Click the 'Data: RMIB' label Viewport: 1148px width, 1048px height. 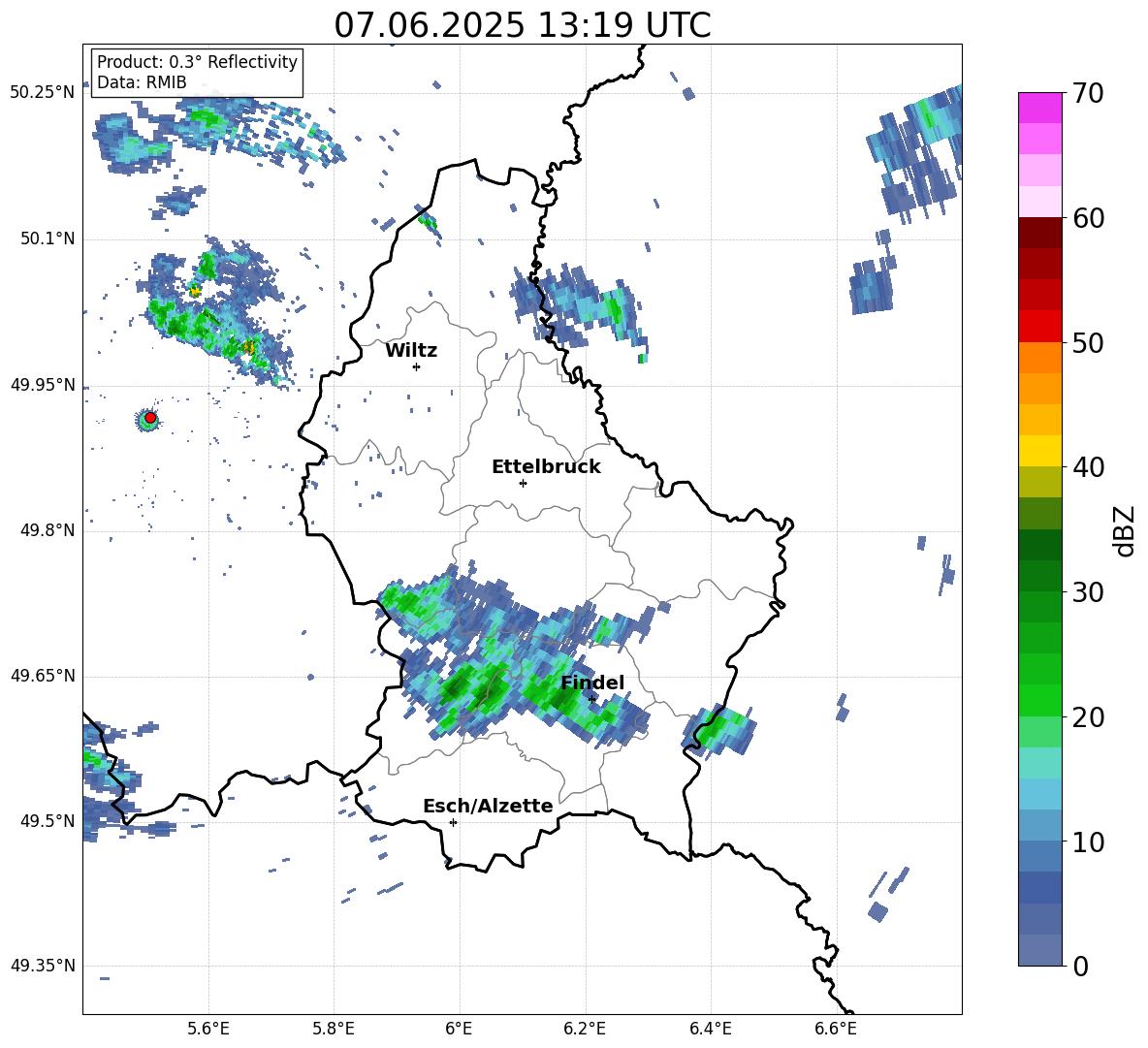pyautogui.click(x=142, y=82)
